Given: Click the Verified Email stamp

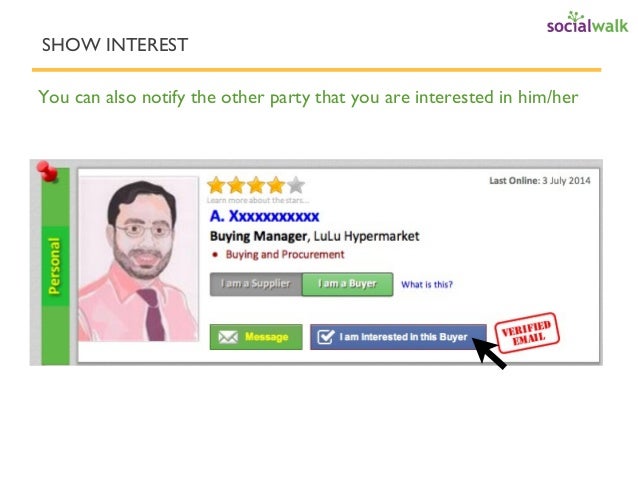Looking at the screenshot, I should click(527, 332).
